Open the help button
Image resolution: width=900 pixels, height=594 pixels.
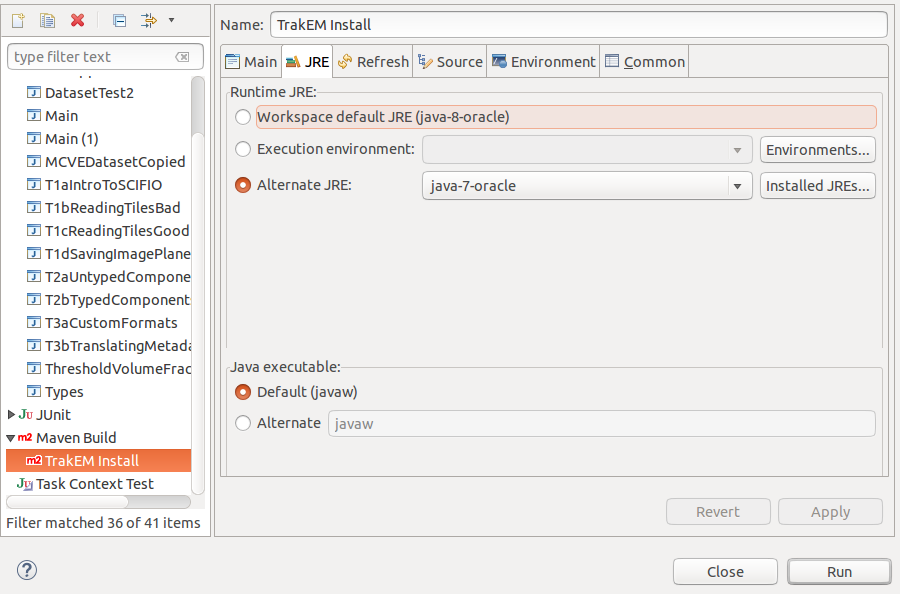tap(26, 570)
